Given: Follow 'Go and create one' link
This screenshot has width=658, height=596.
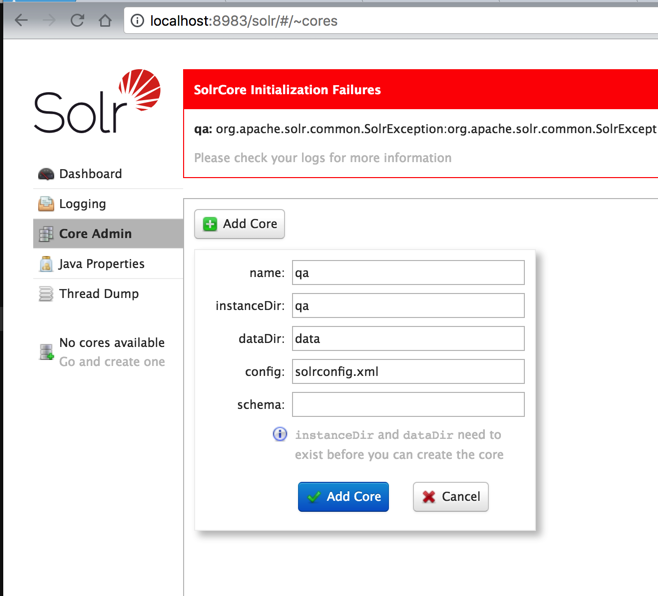Looking at the screenshot, I should [112, 361].
